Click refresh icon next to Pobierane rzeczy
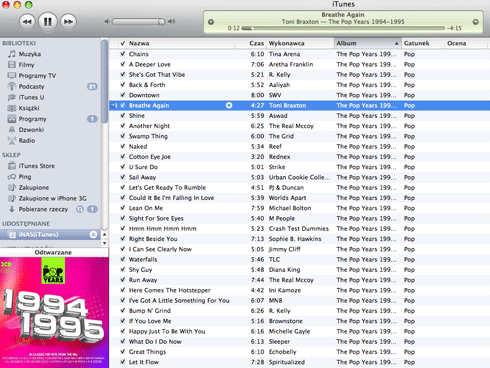This screenshot has height=368, width=490. pos(80,209)
